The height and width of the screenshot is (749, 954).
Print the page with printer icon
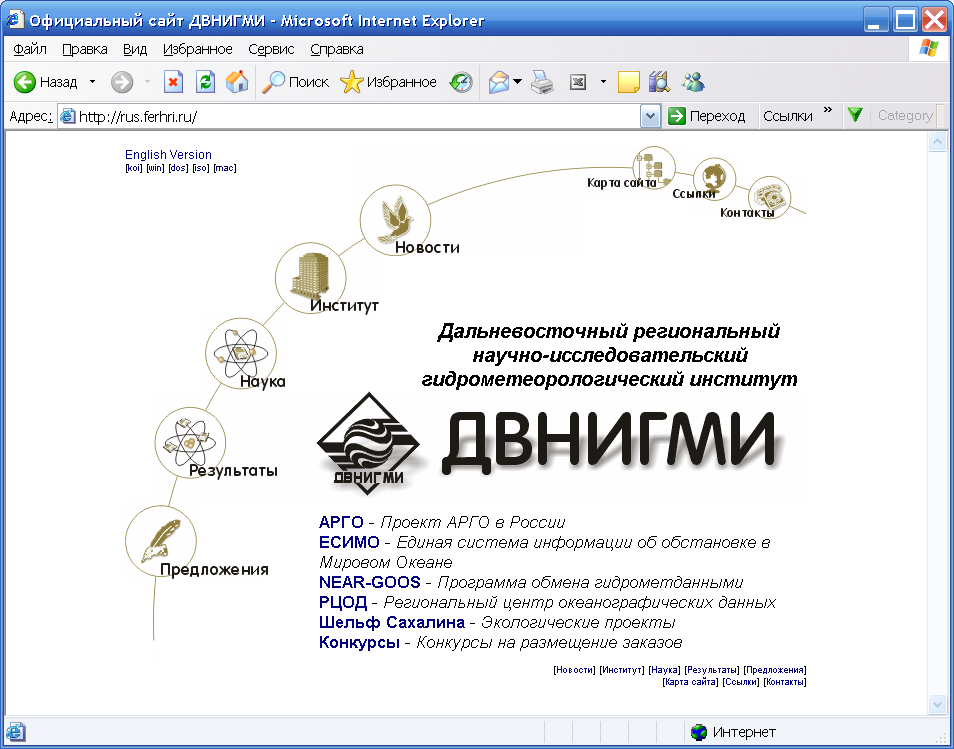pos(541,82)
